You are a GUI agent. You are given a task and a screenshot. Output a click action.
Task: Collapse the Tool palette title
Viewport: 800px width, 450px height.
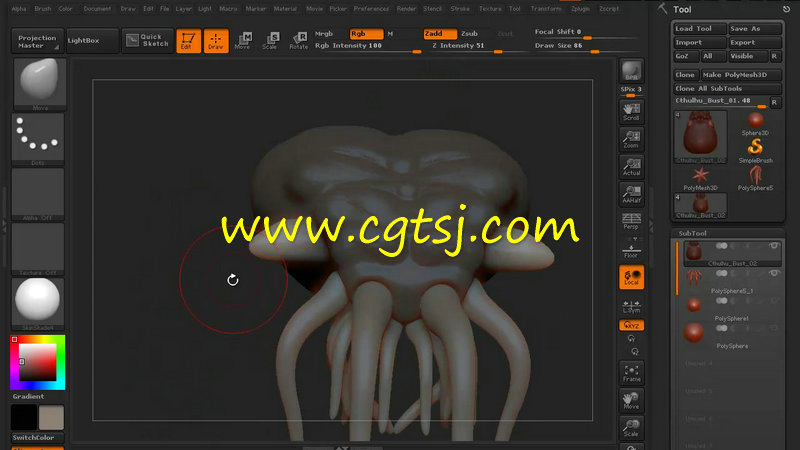point(682,9)
